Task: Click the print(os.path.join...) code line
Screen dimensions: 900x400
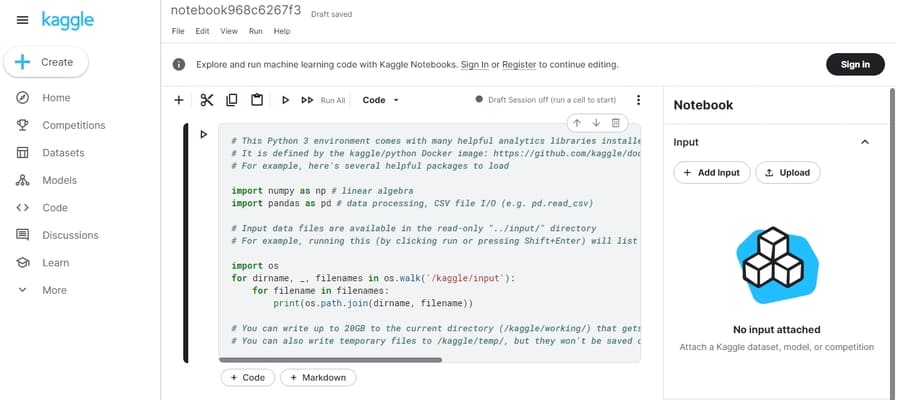Action: (x=373, y=303)
